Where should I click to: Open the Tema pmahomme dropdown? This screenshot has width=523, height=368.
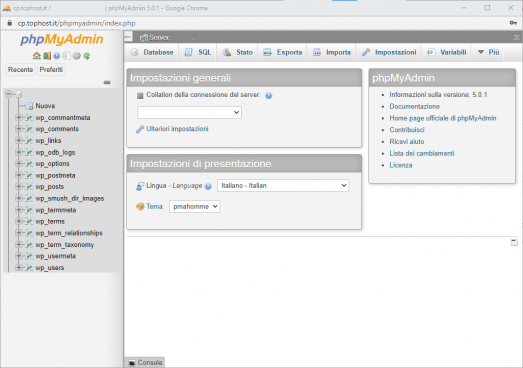tap(194, 207)
